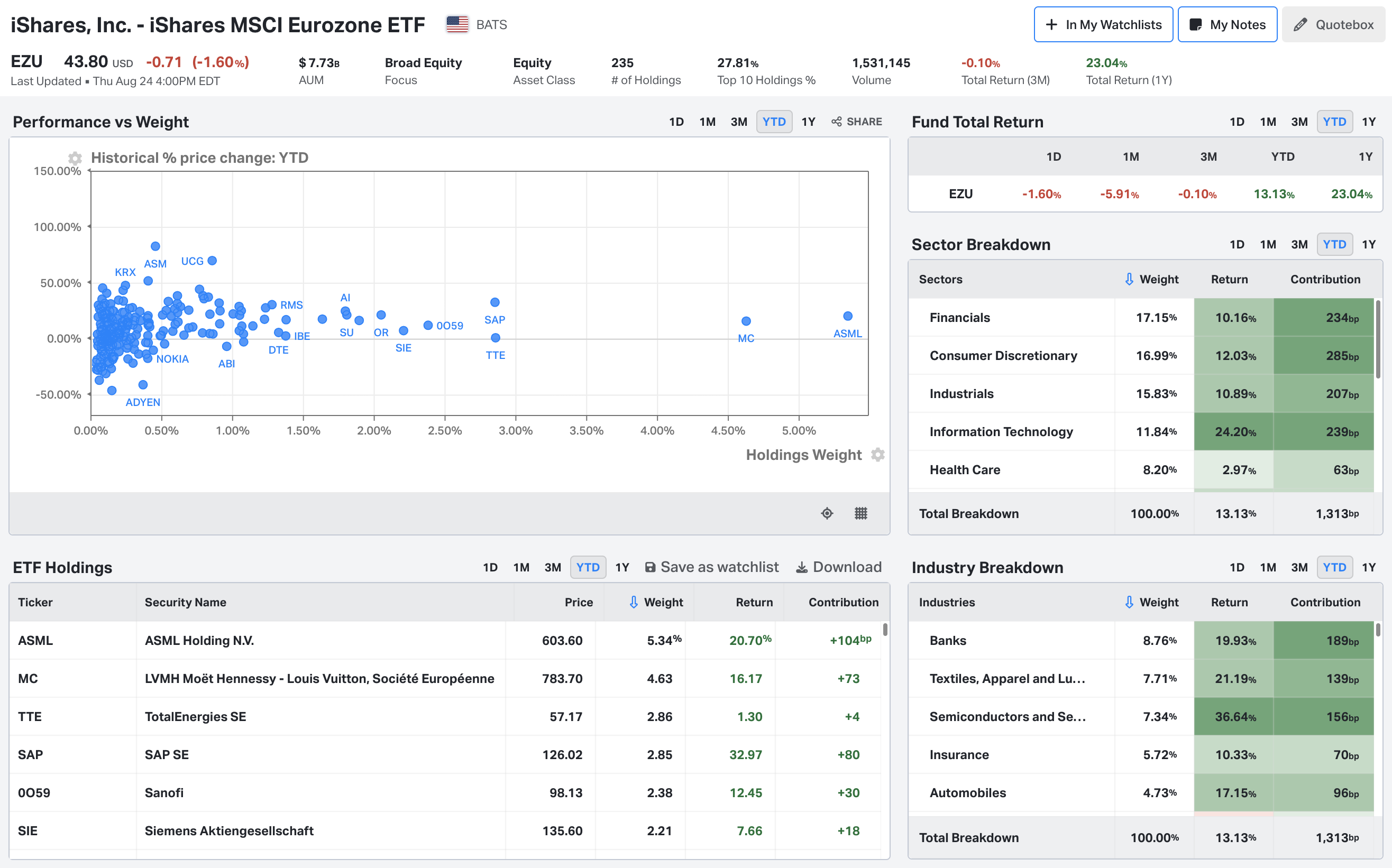Click the share icon in Performance vs Weight

tap(837, 122)
